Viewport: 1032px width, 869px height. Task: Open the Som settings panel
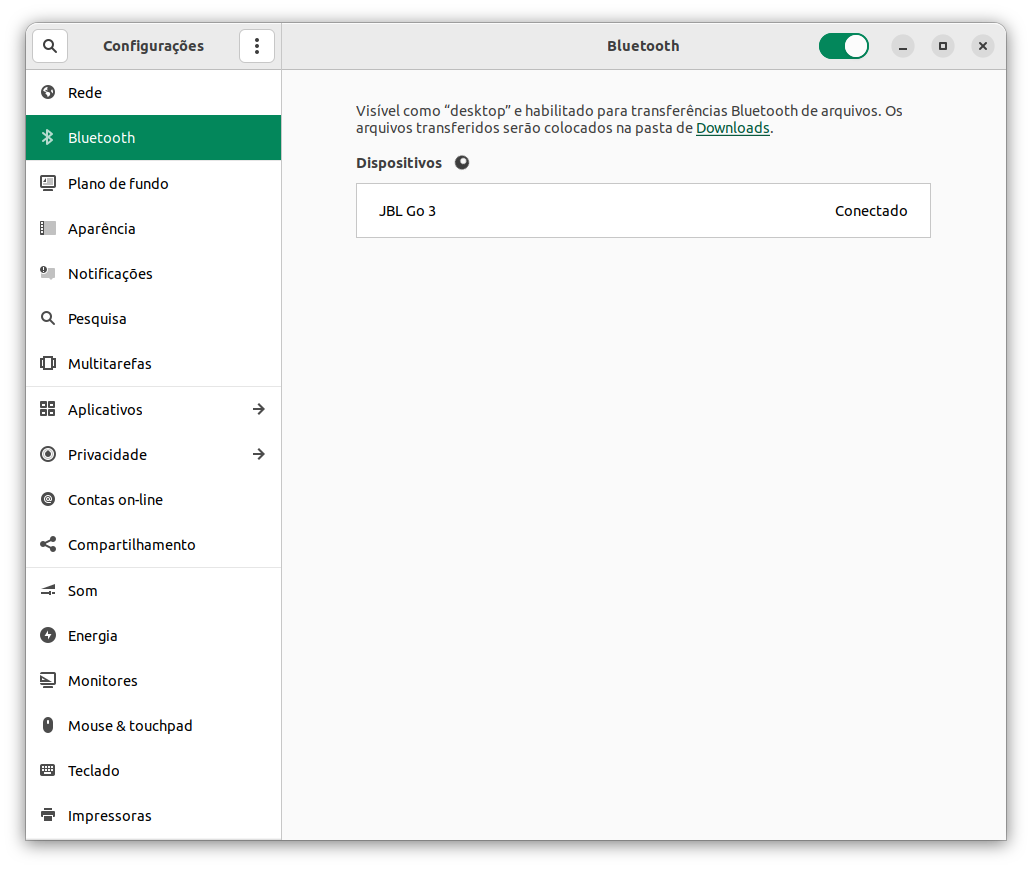[153, 591]
